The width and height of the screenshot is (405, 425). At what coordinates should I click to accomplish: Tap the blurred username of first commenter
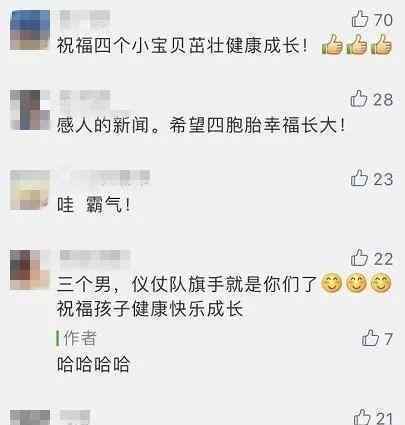click(x=85, y=20)
